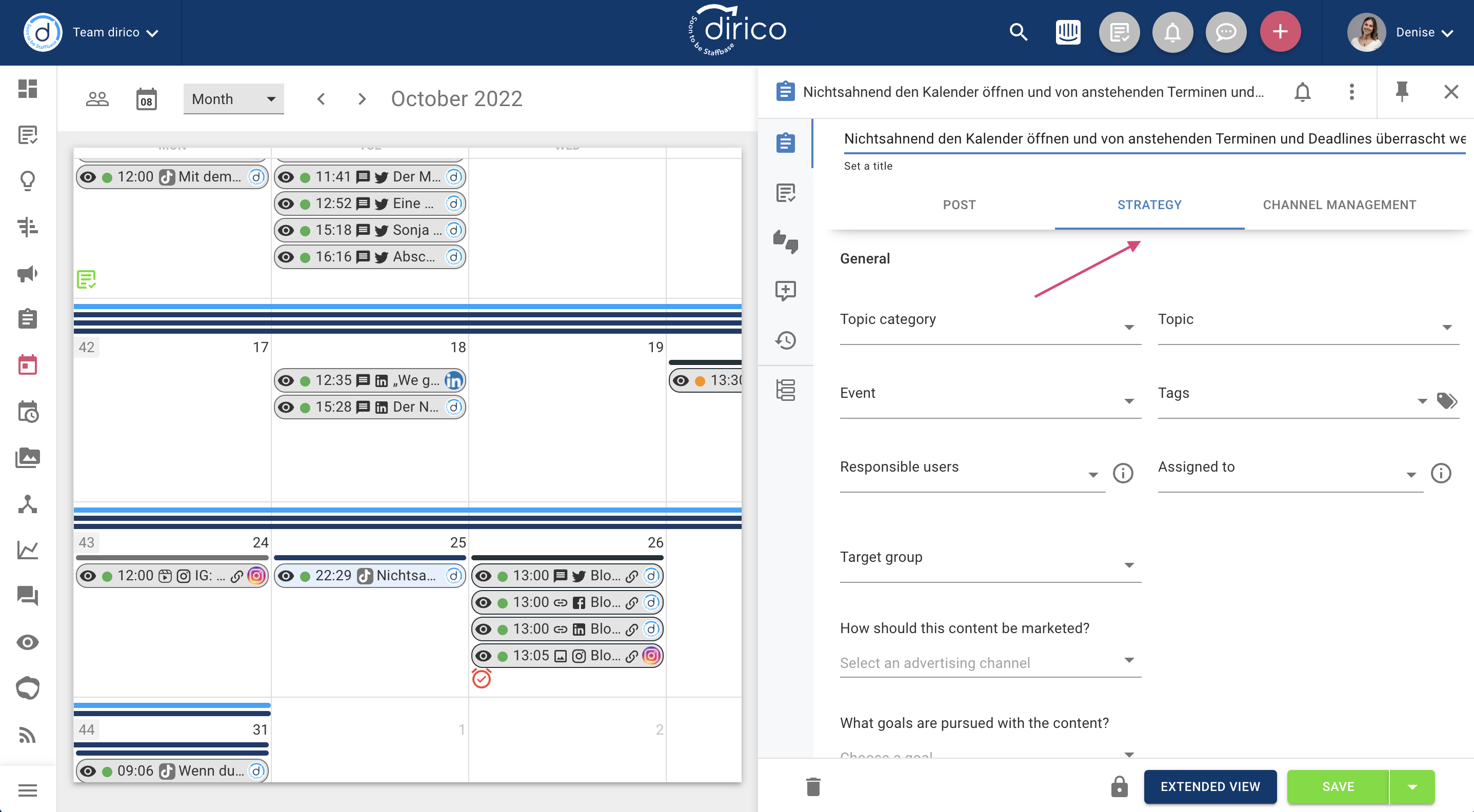Jump to today with calendar 08 icon
This screenshot has height=812, width=1474.
coord(147,99)
